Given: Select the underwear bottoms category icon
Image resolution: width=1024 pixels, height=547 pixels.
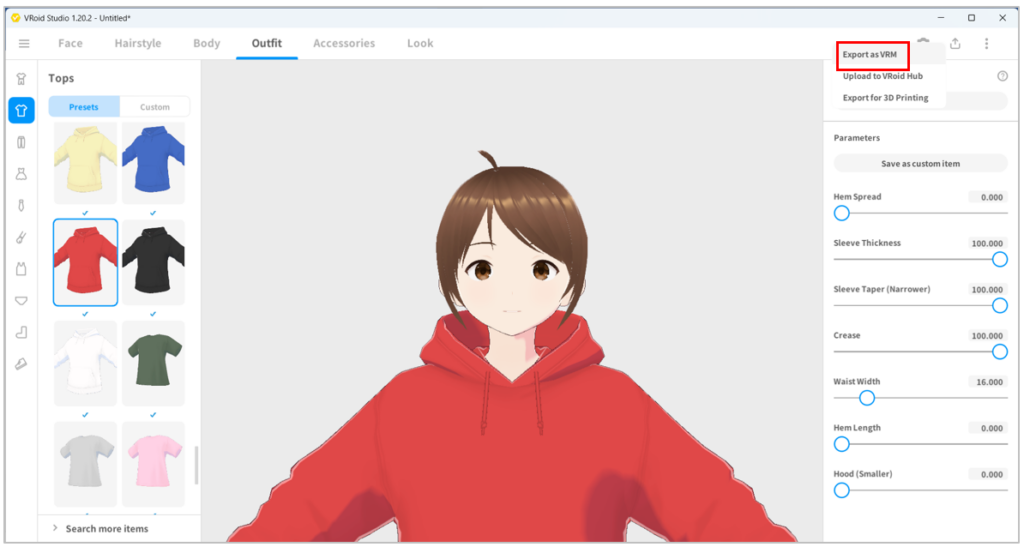Looking at the screenshot, I should [x=21, y=300].
